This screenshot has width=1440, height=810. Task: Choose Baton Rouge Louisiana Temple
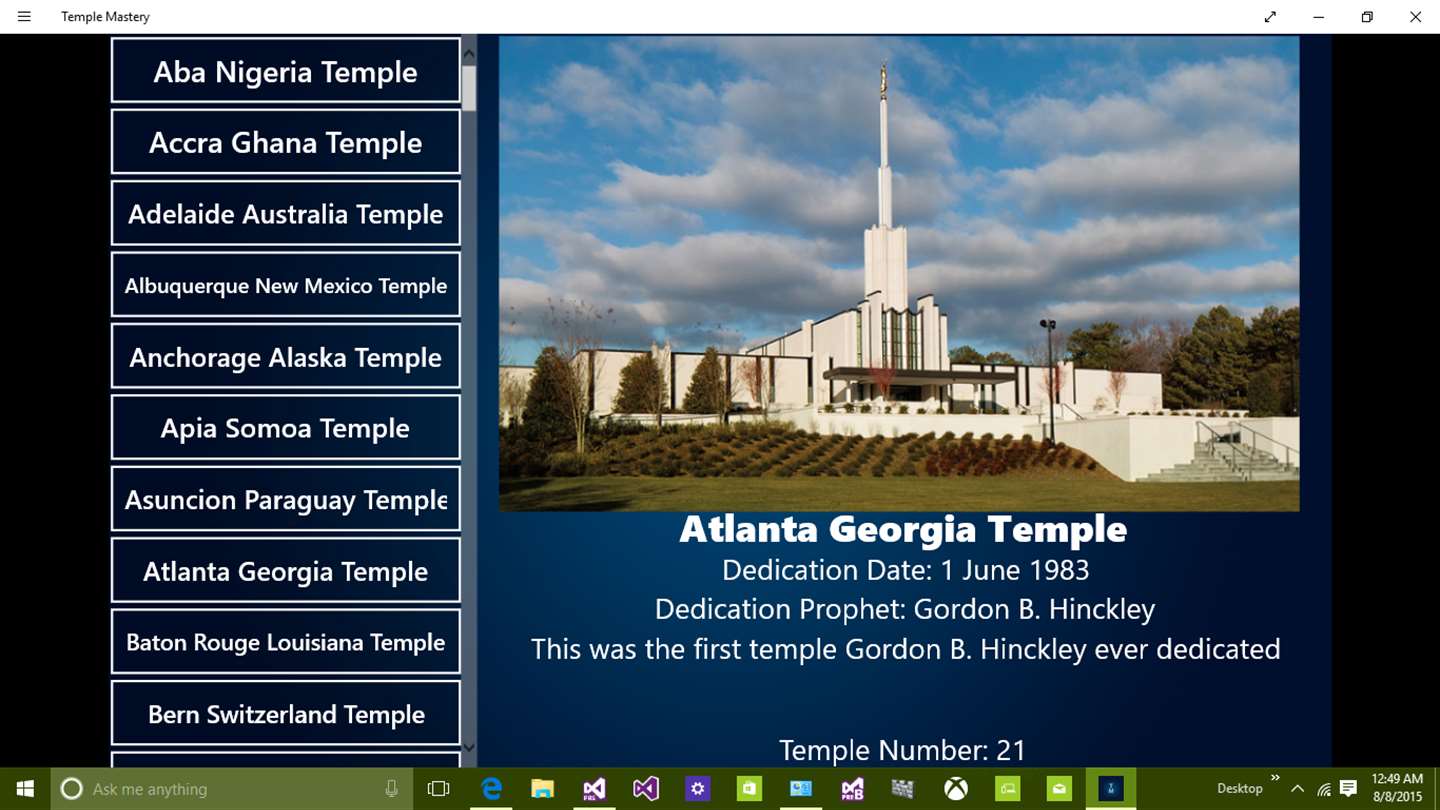[285, 642]
